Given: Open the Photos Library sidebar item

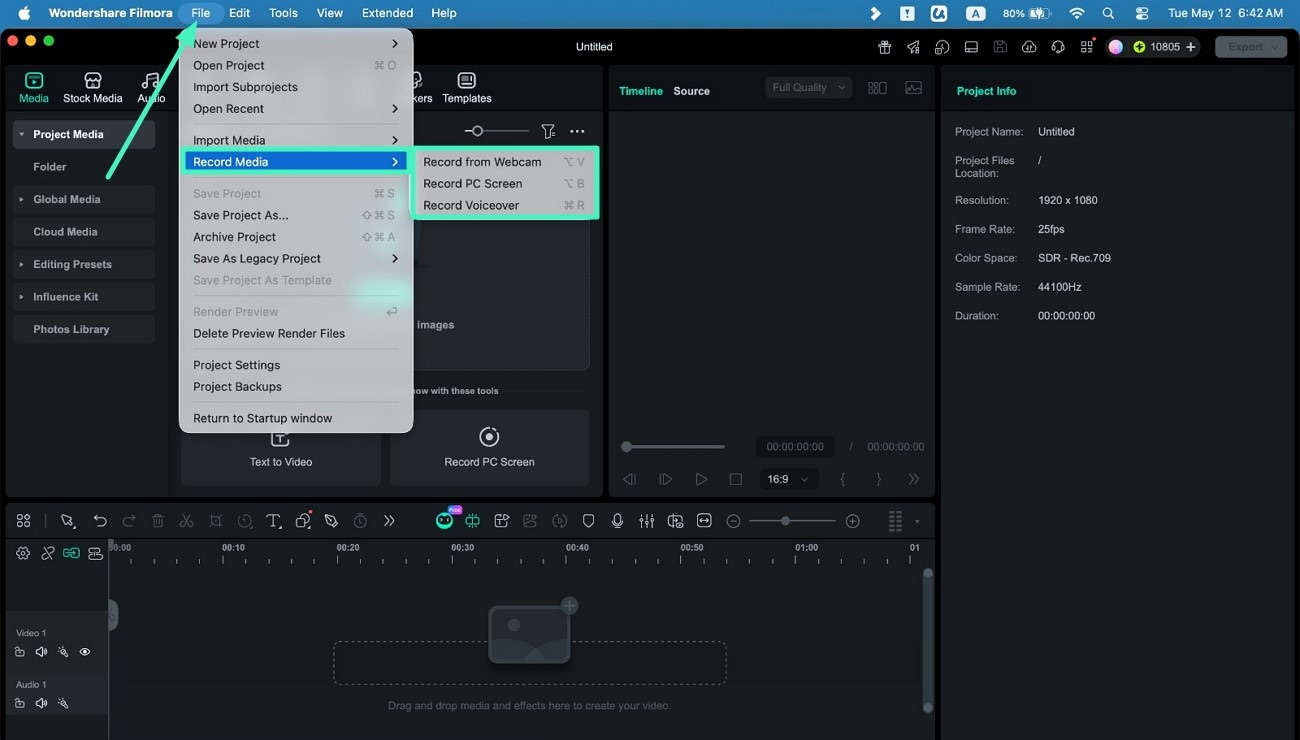Looking at the screenshot, I should tap(84, 329).
